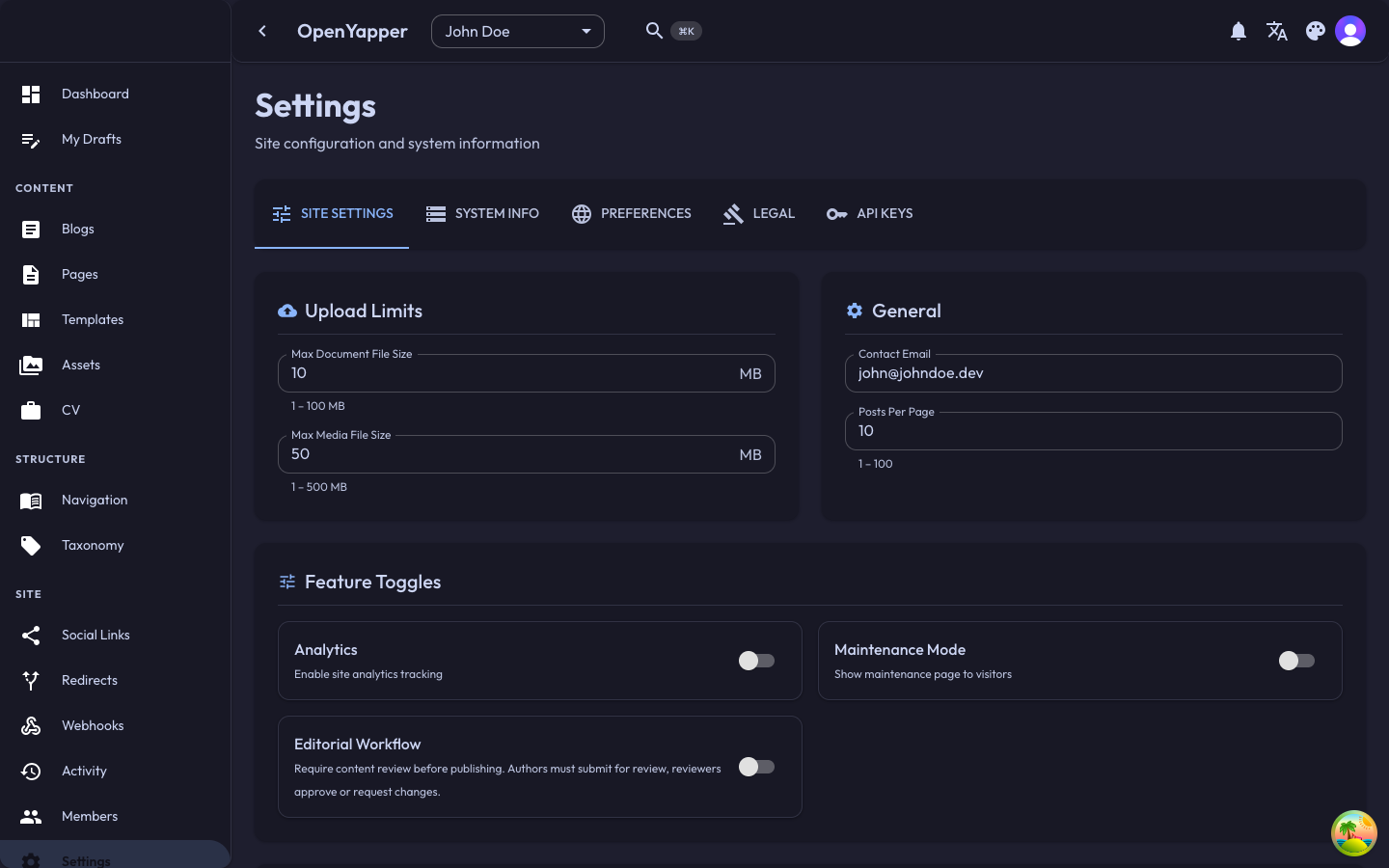The width and height of the screenshot is (1389, 868).
Task: Click the Redirects sidebar icon
Action: point(31,680)
